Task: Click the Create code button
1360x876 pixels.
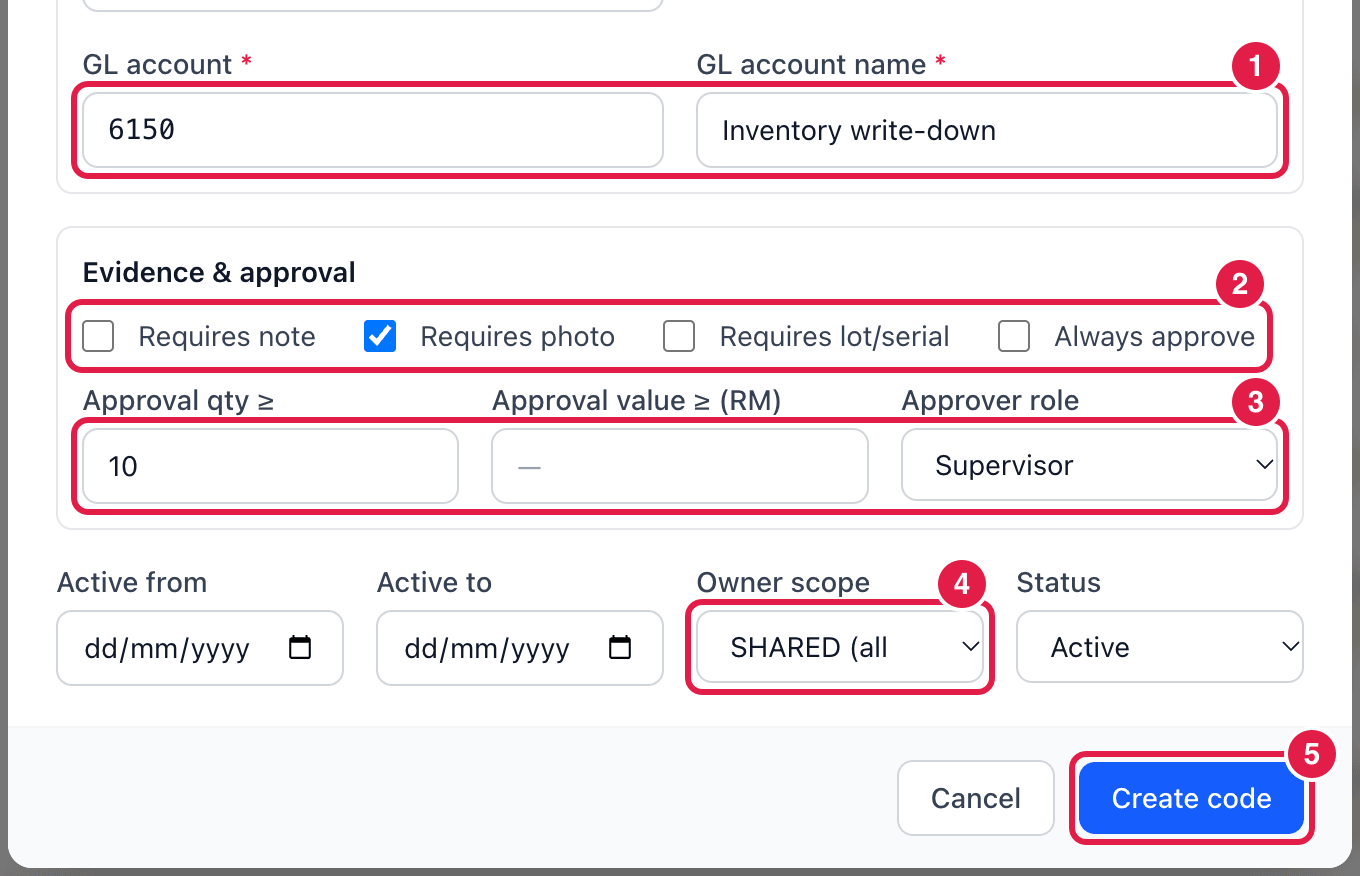Action: (x=1192, y=798)
